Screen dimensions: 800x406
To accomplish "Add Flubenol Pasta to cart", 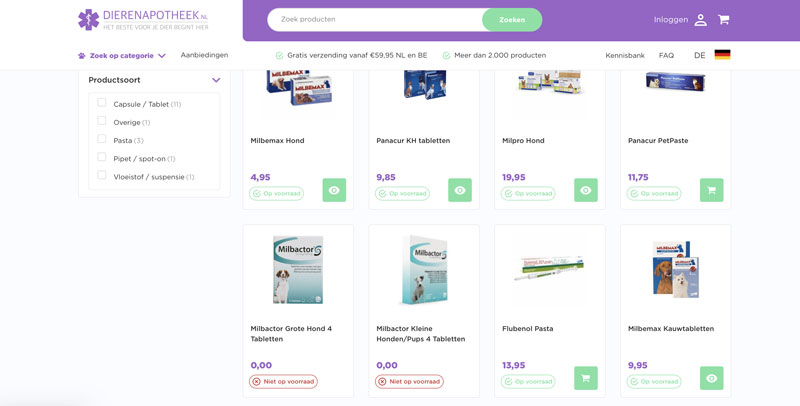I will 586,378.
